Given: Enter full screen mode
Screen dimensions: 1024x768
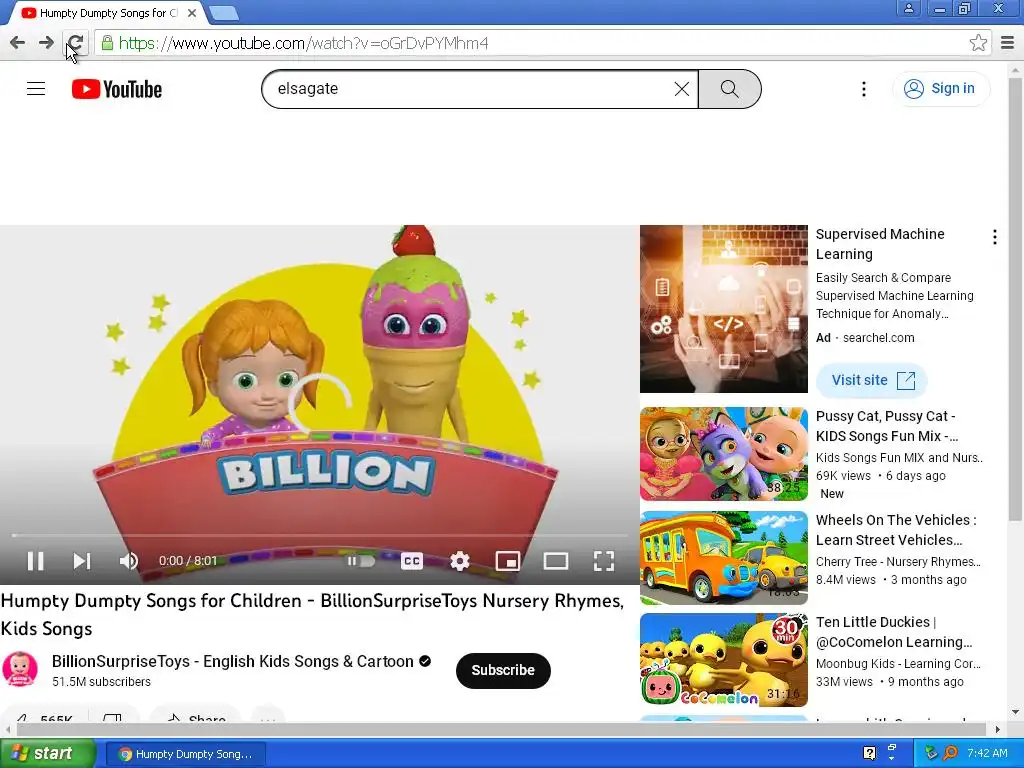Looking at the screenshot, I should tap(603, 561).
